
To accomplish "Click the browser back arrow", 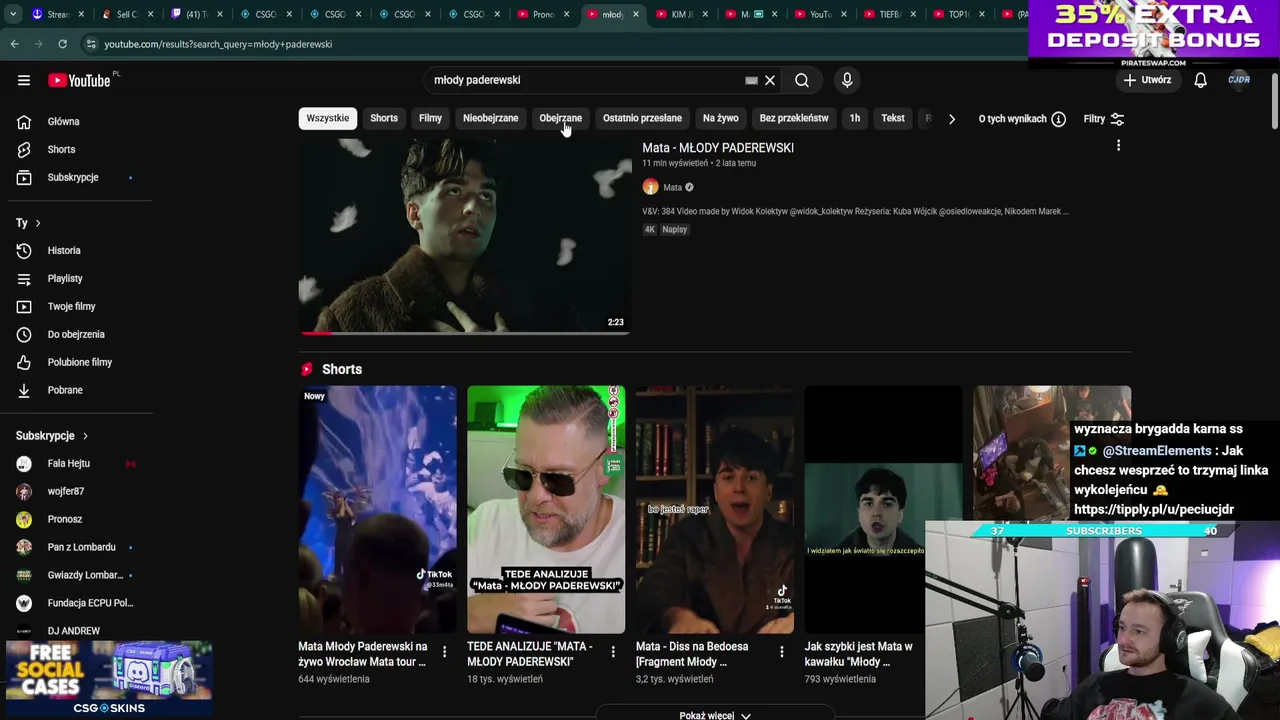I will click(15, 44).
